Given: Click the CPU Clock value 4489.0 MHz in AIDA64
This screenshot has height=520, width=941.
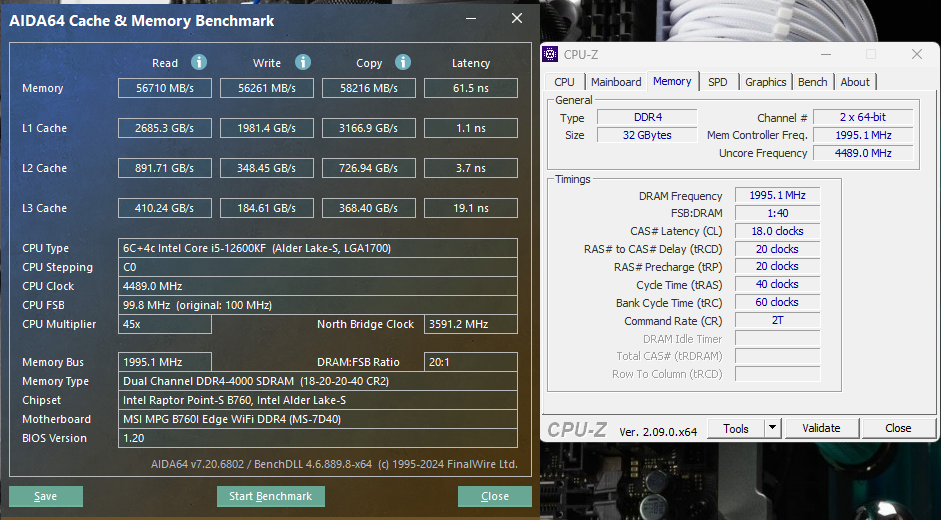Looking at the screenshot, I should 317,286.
